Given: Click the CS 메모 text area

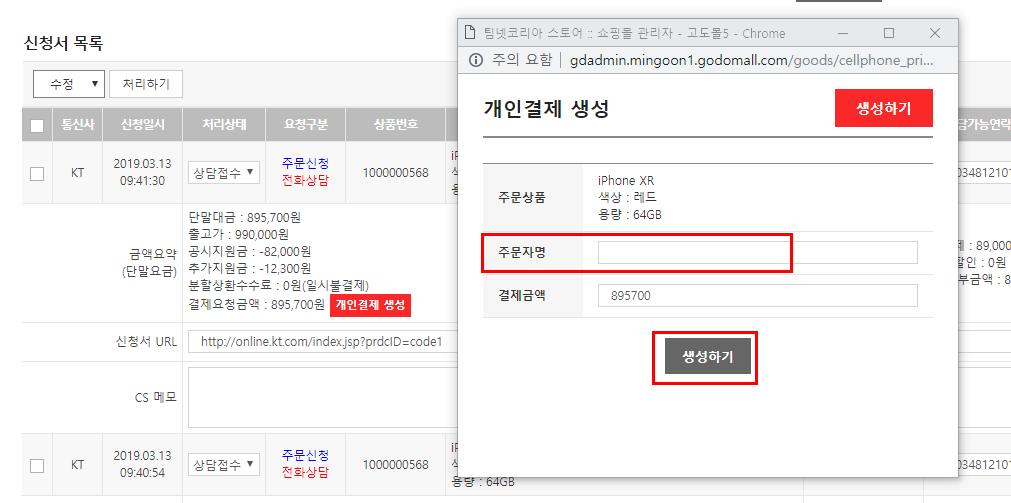Looking at the screenshot, I should (320, 397).
